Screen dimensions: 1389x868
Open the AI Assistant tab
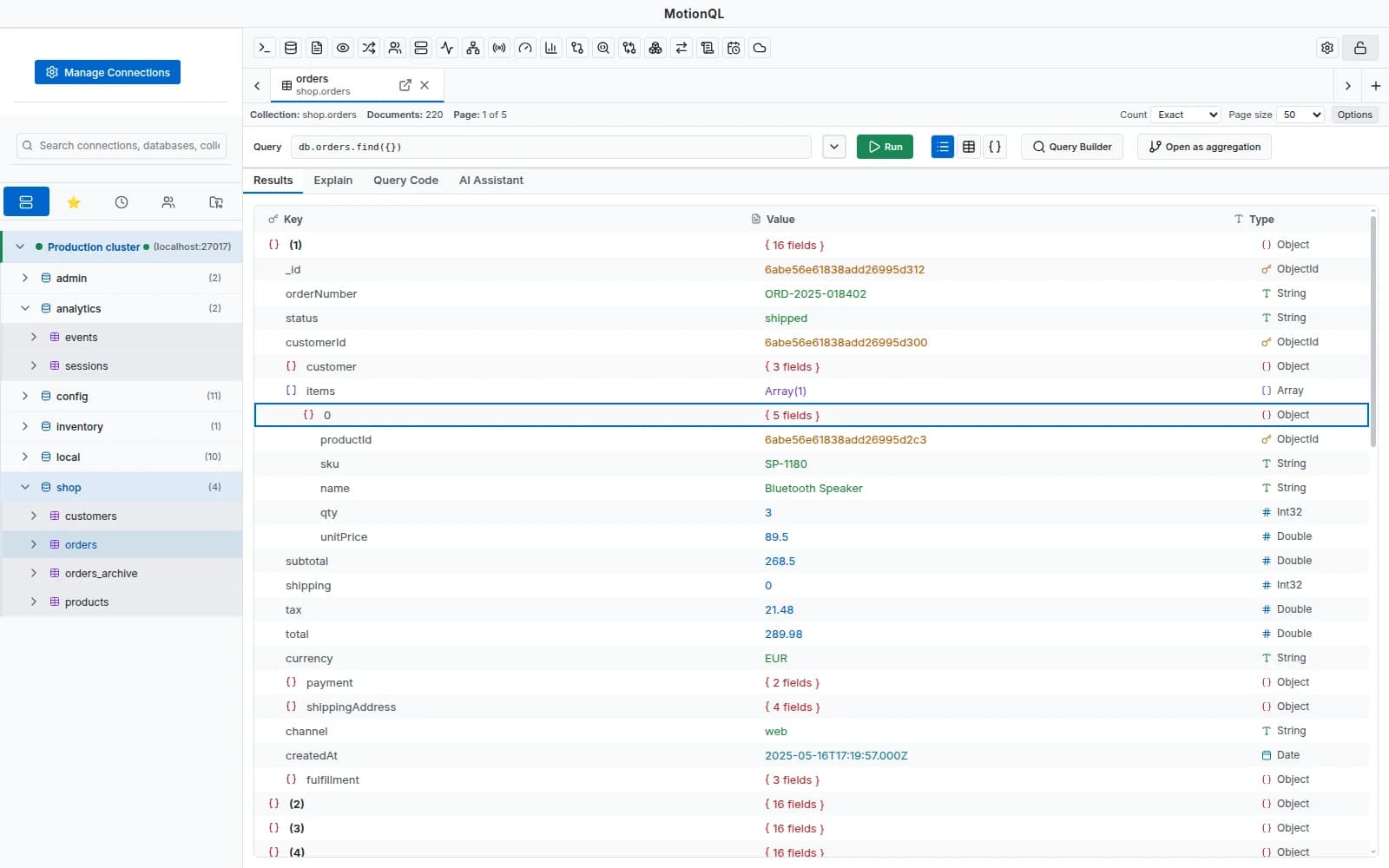490,181
